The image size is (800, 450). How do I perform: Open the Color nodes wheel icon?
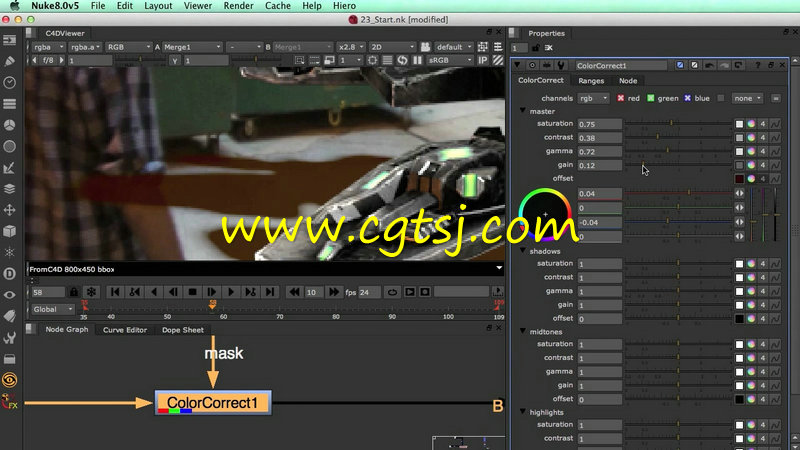(x=9, y=125)
